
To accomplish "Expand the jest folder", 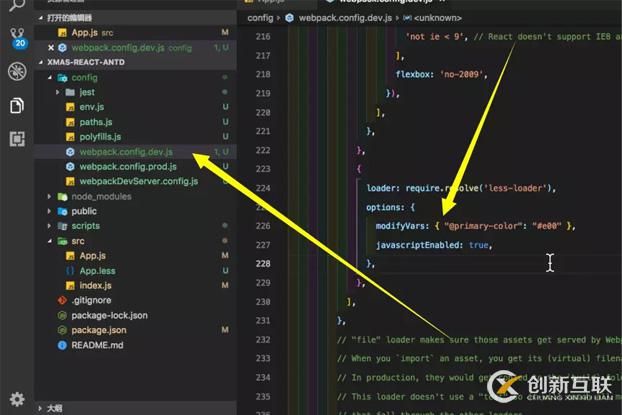I will click(x=58, y=92).
